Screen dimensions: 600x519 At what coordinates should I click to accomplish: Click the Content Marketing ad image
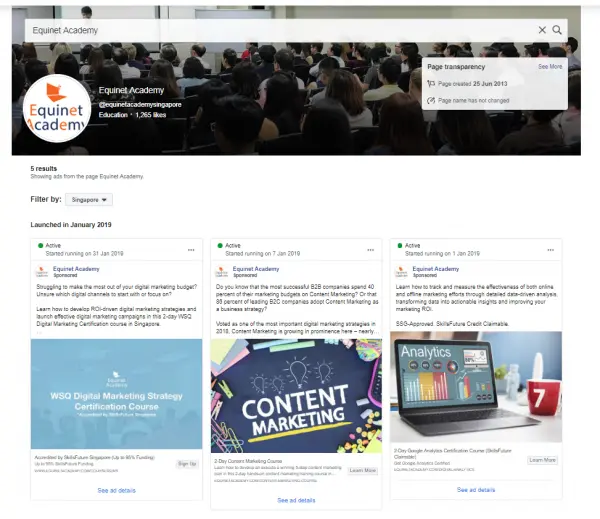[296, 396]
